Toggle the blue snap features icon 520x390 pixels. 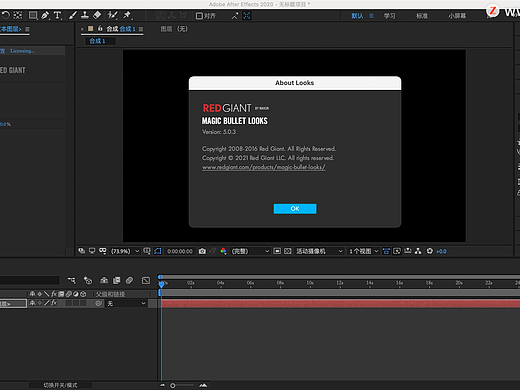tap(247, 16)
